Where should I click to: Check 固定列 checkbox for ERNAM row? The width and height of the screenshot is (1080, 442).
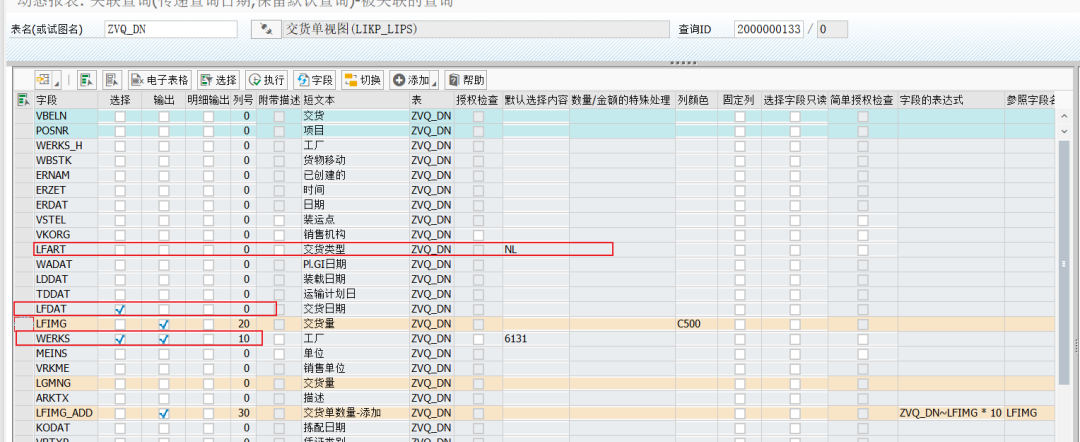(740, 175)
